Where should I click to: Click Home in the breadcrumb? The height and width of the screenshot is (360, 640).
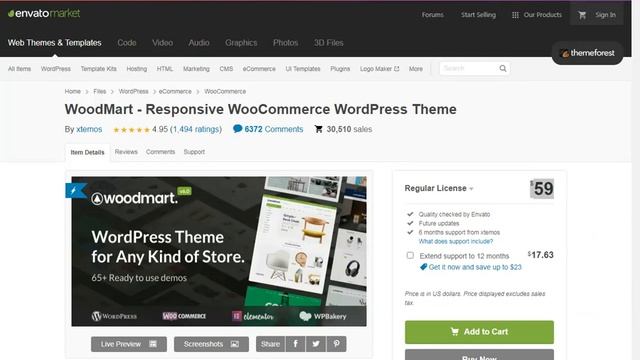coord(73,91)
